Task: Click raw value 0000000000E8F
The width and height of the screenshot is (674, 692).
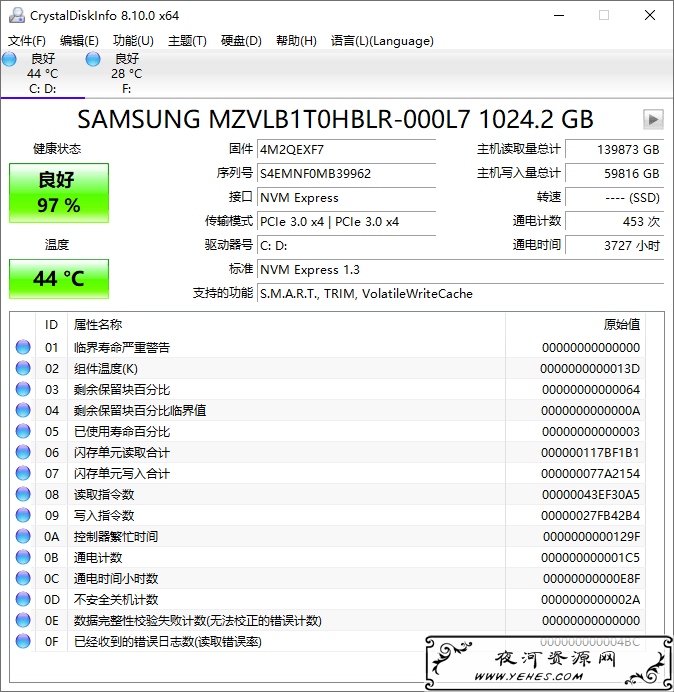Action: pyautogui.click(x=591, y=579)
